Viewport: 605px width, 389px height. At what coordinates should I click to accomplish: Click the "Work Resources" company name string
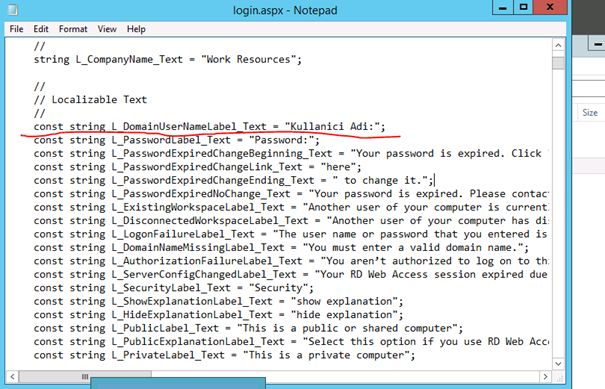[248, 59]
